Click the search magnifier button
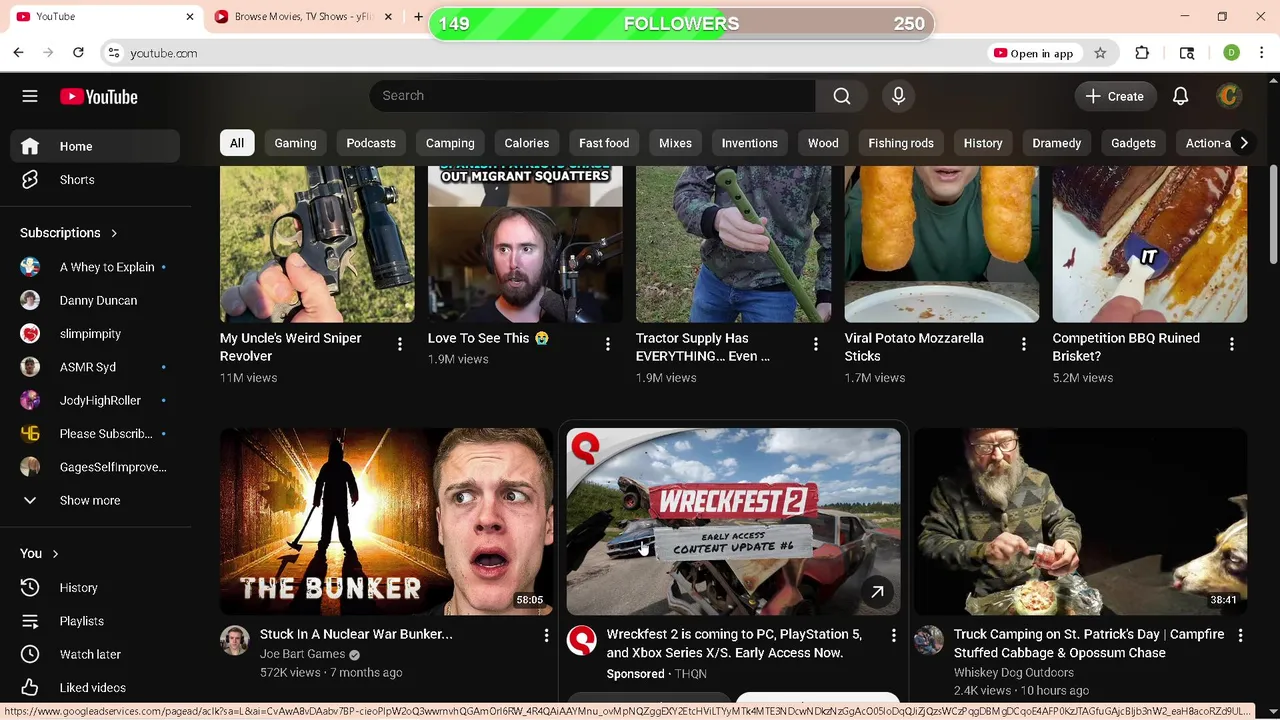The height and width of the screenshot is (720, 1280). pos(842,96)
